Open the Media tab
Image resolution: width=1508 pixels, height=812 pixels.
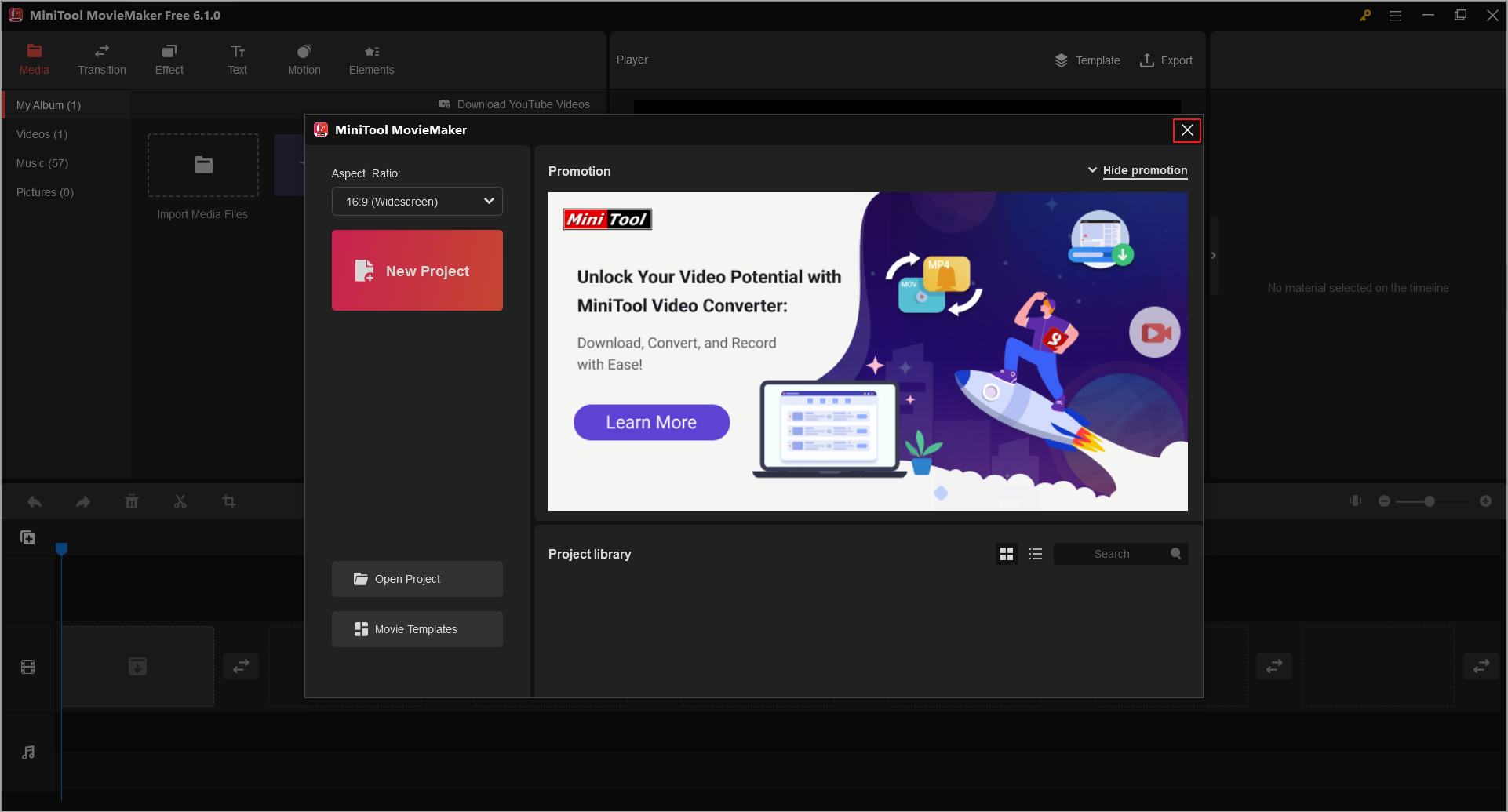click(34, 60)
